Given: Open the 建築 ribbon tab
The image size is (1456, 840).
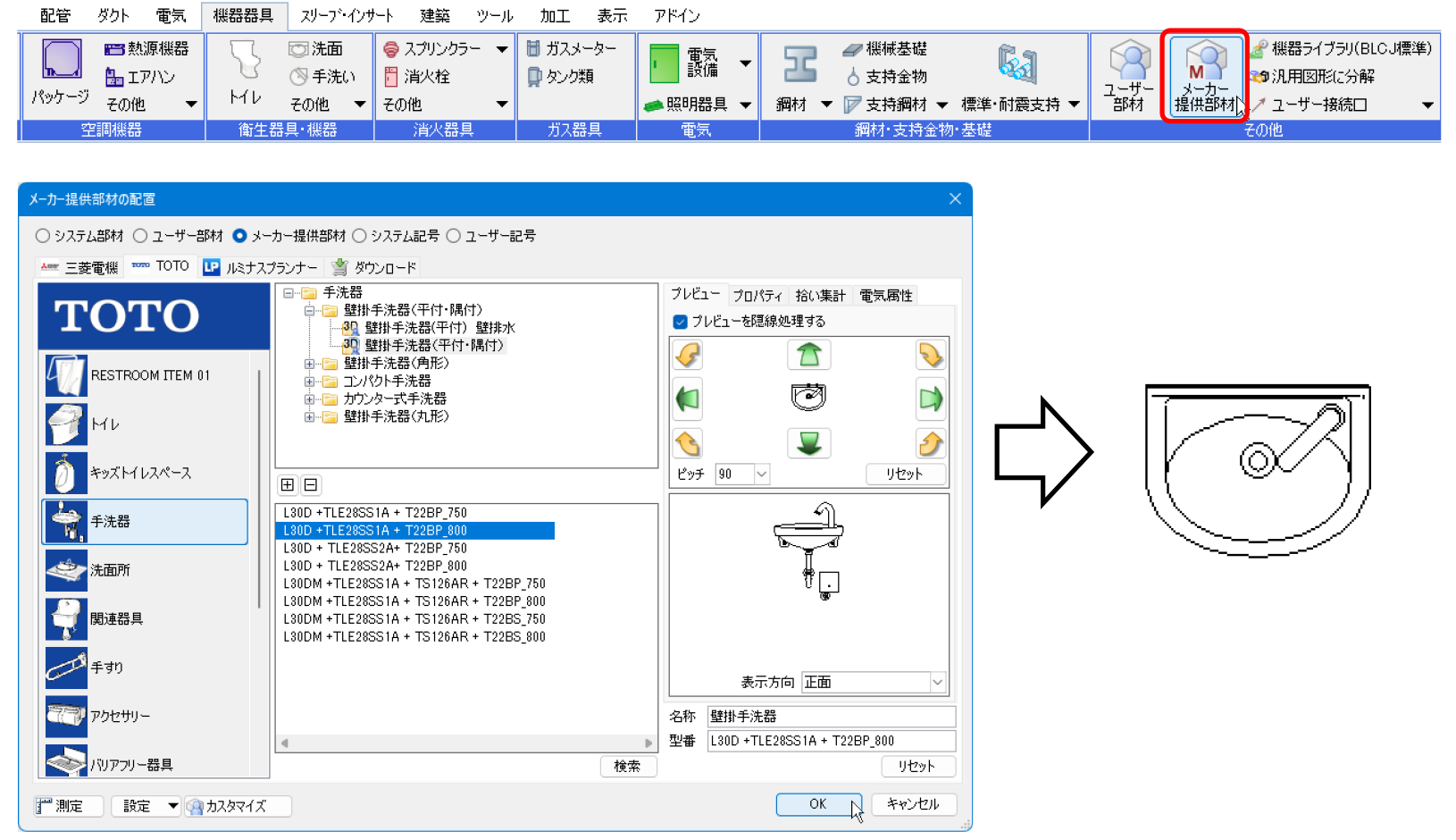Looking at the screenshot, I should 435,15.
